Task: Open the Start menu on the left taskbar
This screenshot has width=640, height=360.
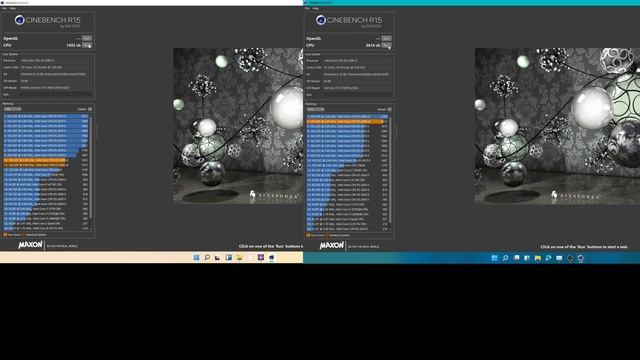Action: click(196, 258)
